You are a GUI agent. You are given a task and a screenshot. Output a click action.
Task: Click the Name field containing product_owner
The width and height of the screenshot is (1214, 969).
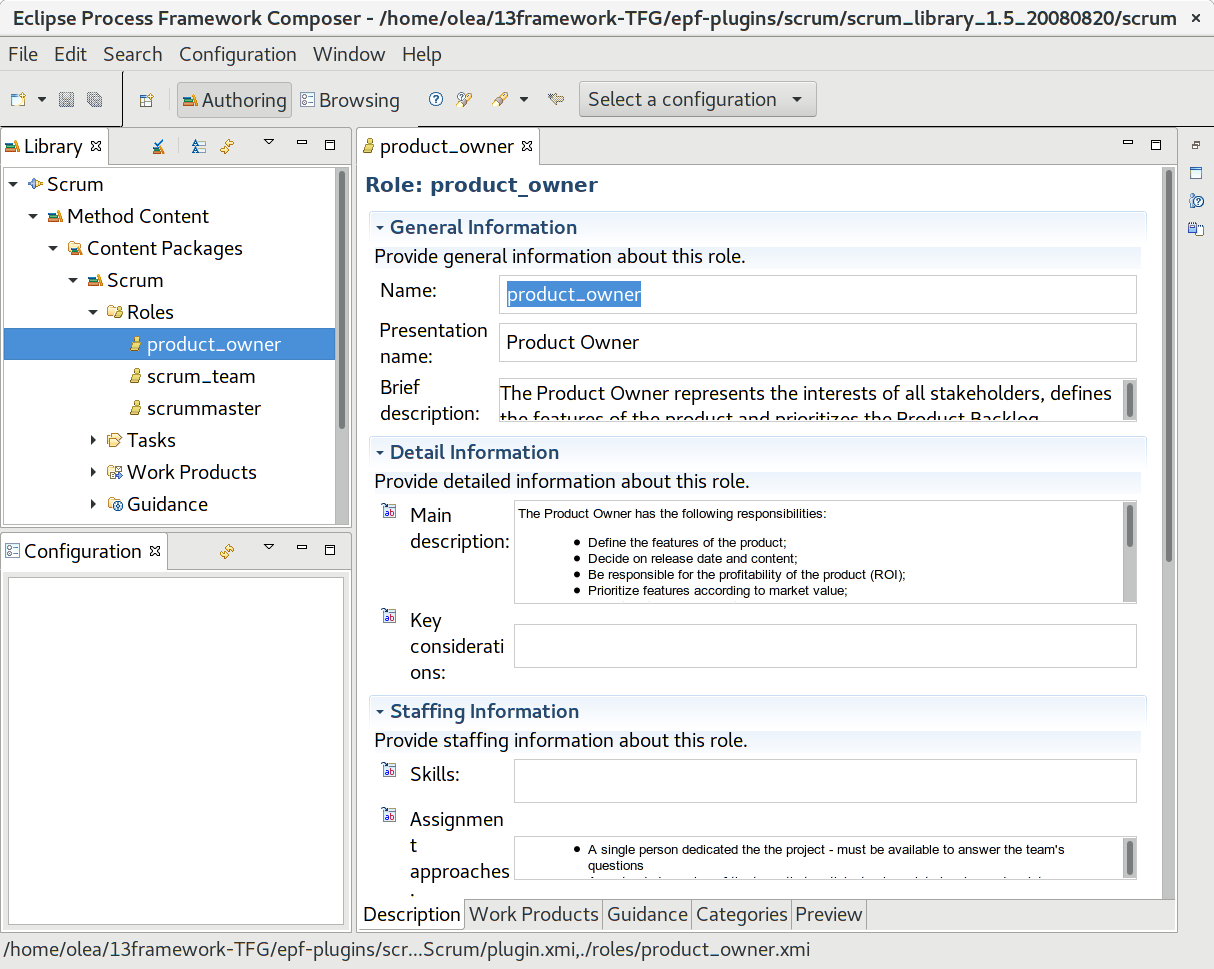[x=818, y=294]
